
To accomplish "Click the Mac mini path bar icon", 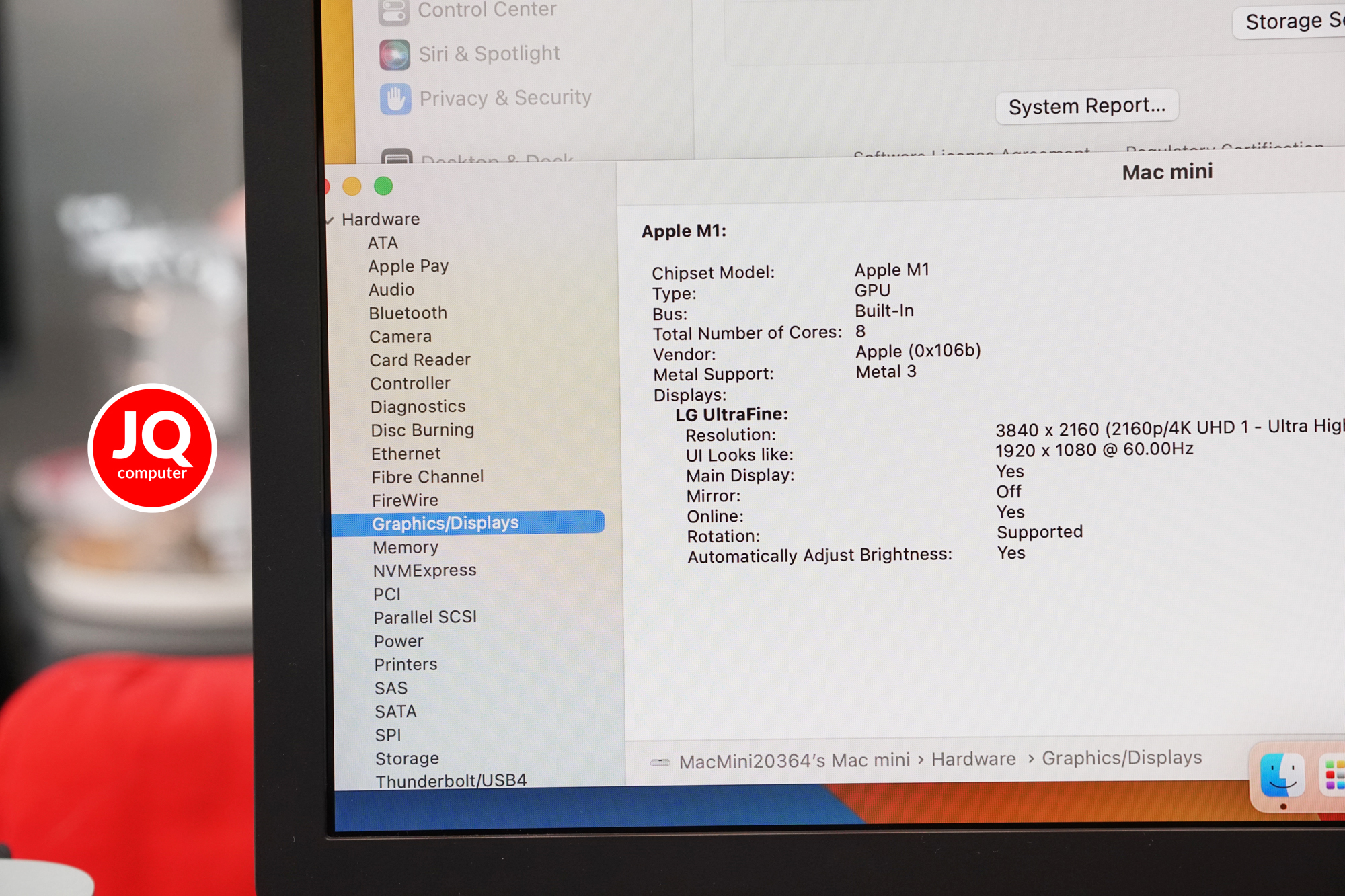I will click(660, 762).
